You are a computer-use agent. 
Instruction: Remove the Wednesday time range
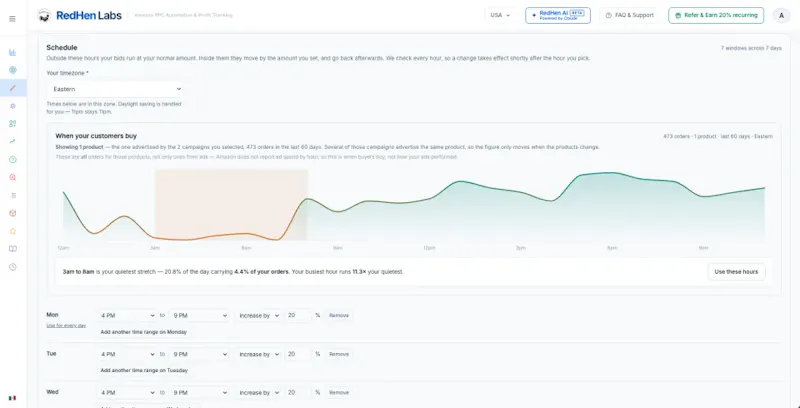(x=339, y=393)
